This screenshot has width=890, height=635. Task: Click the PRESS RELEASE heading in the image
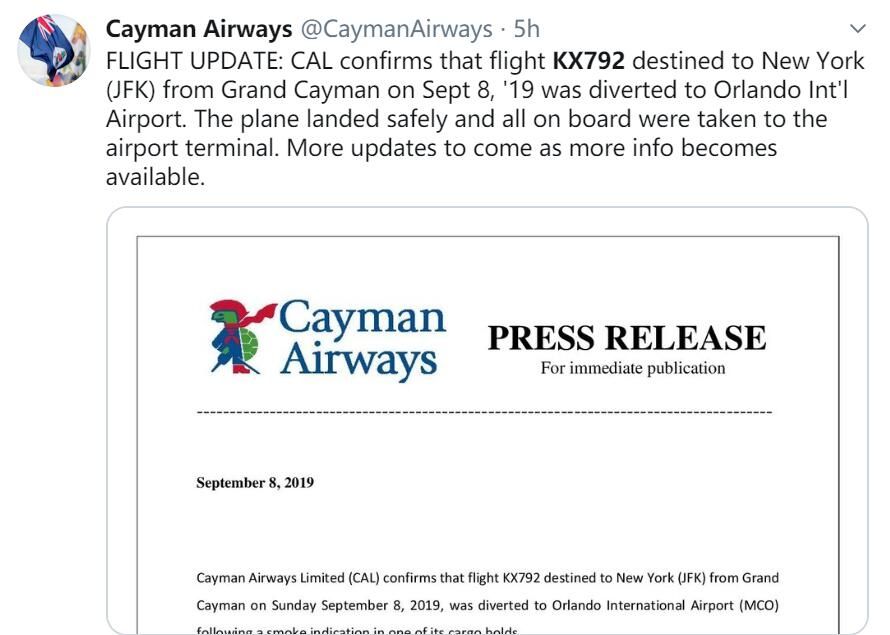(x=626, y=338)
